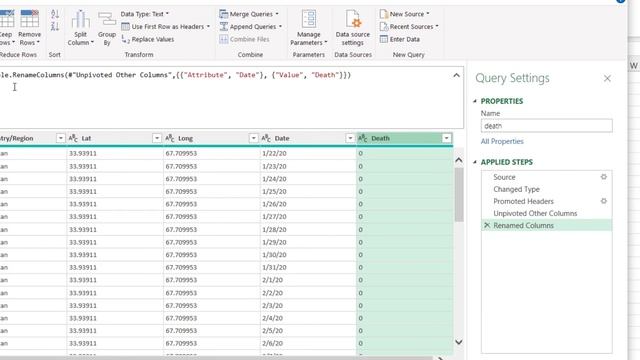Click Enter Data
Viewport: 640px width, 360px height.
[x=400, y=39]
